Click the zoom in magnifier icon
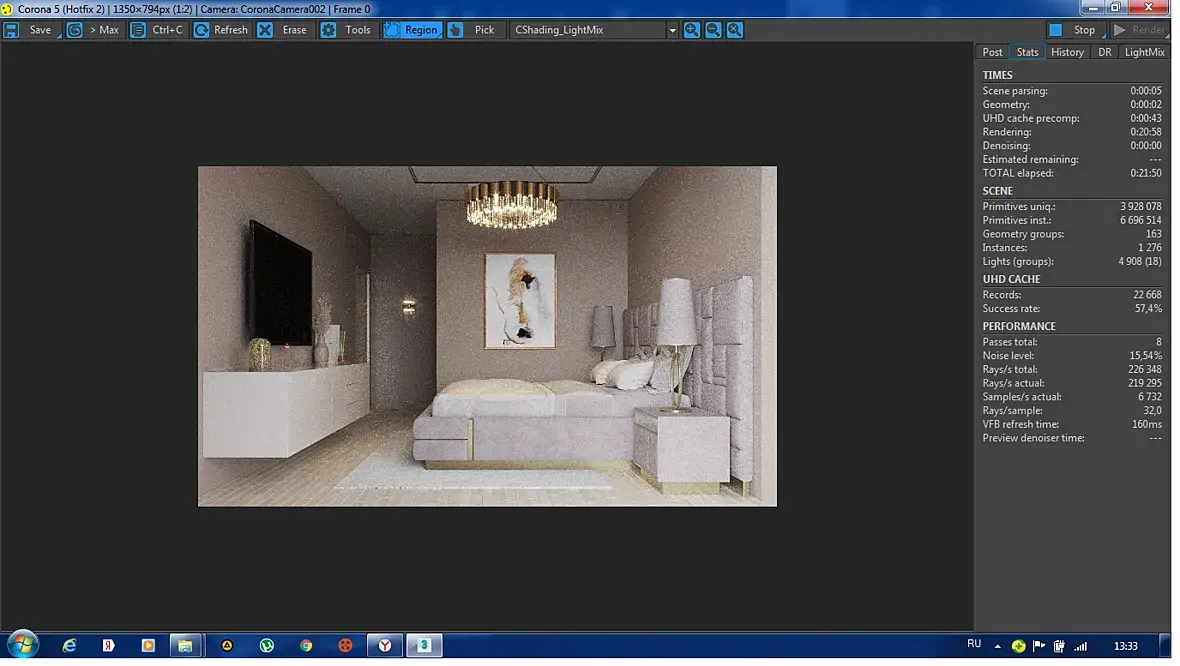This screenshot has height=666, width=1180. pos(692,30)
